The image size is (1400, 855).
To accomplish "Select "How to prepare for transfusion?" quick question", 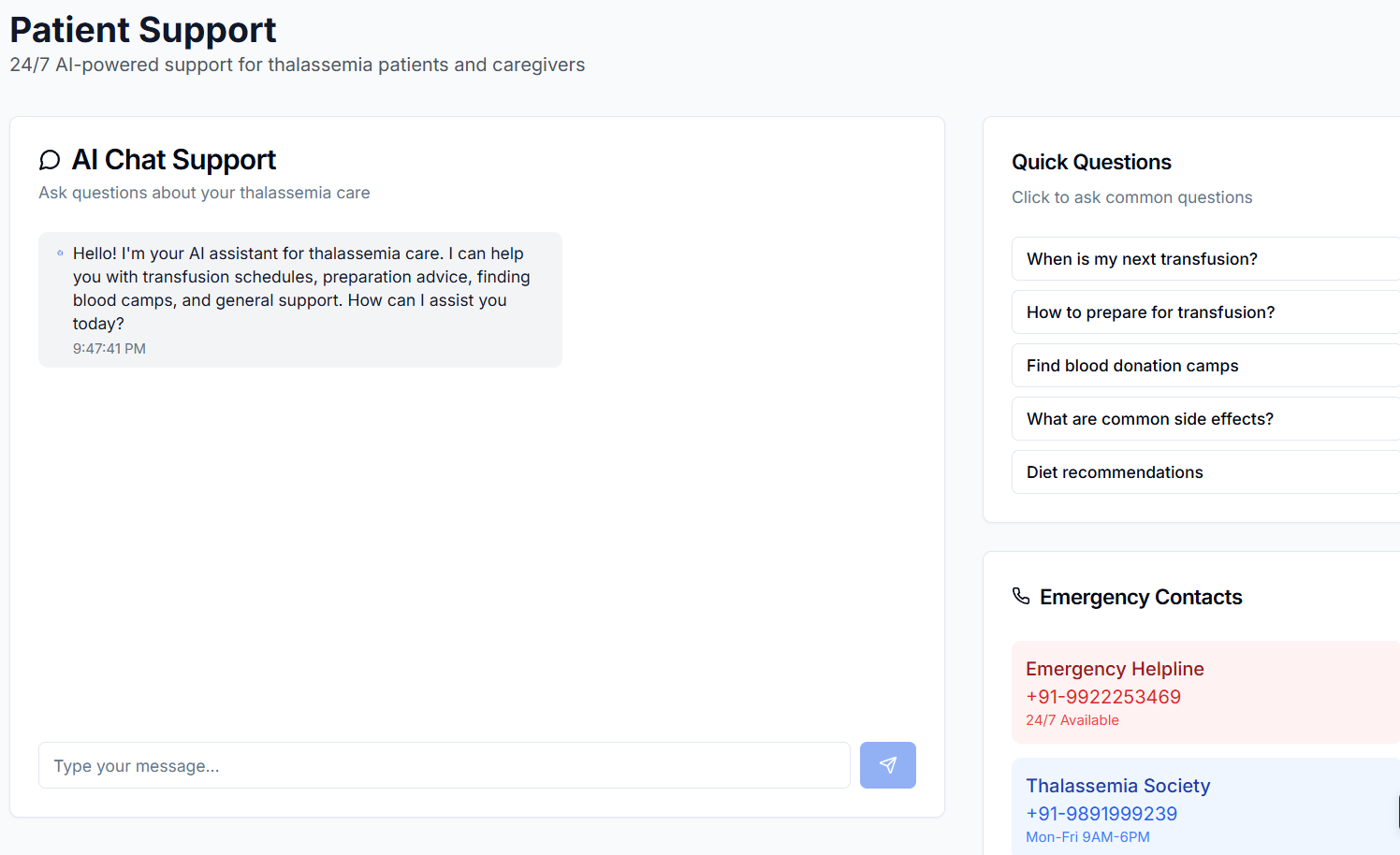I will click(x=1205, y=312).
